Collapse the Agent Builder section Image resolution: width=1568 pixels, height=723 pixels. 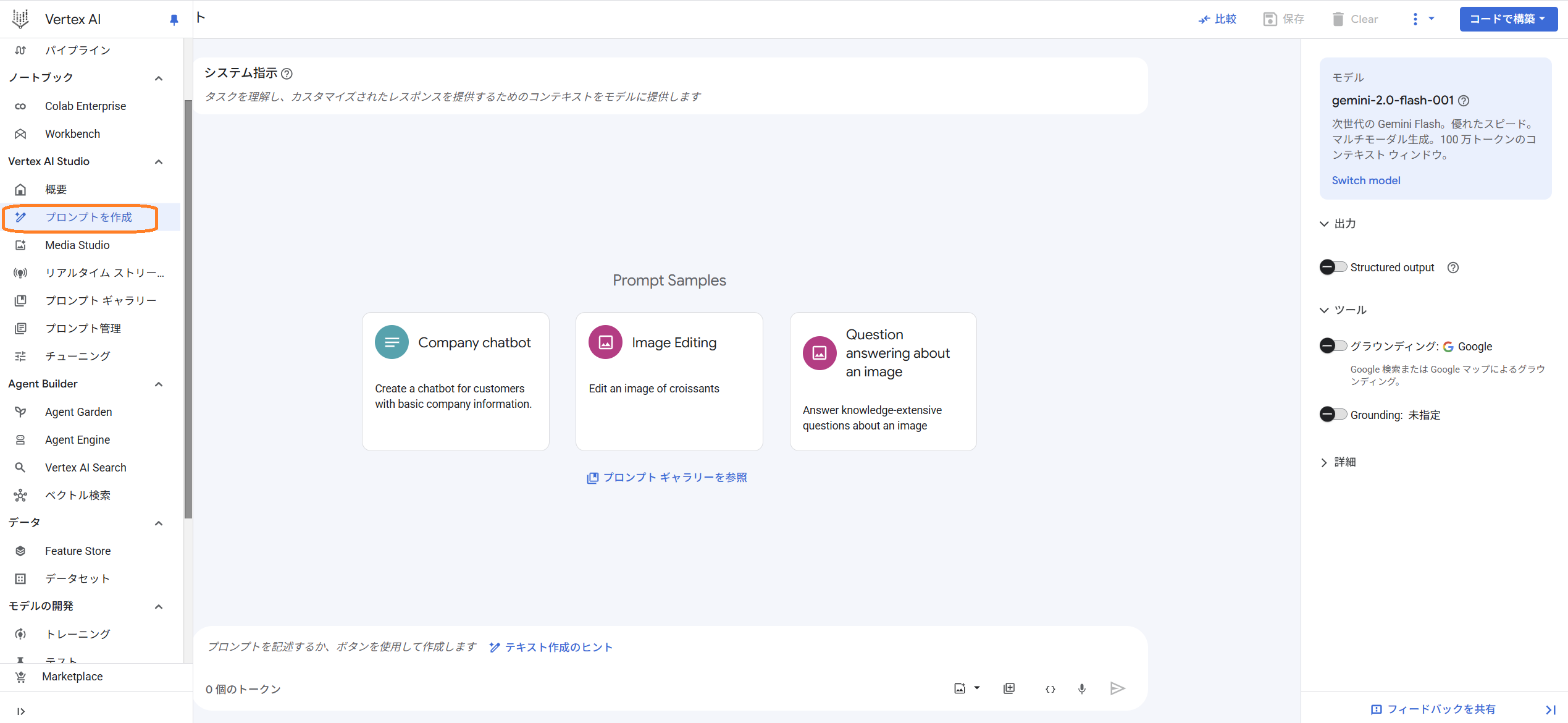(159, 384)
